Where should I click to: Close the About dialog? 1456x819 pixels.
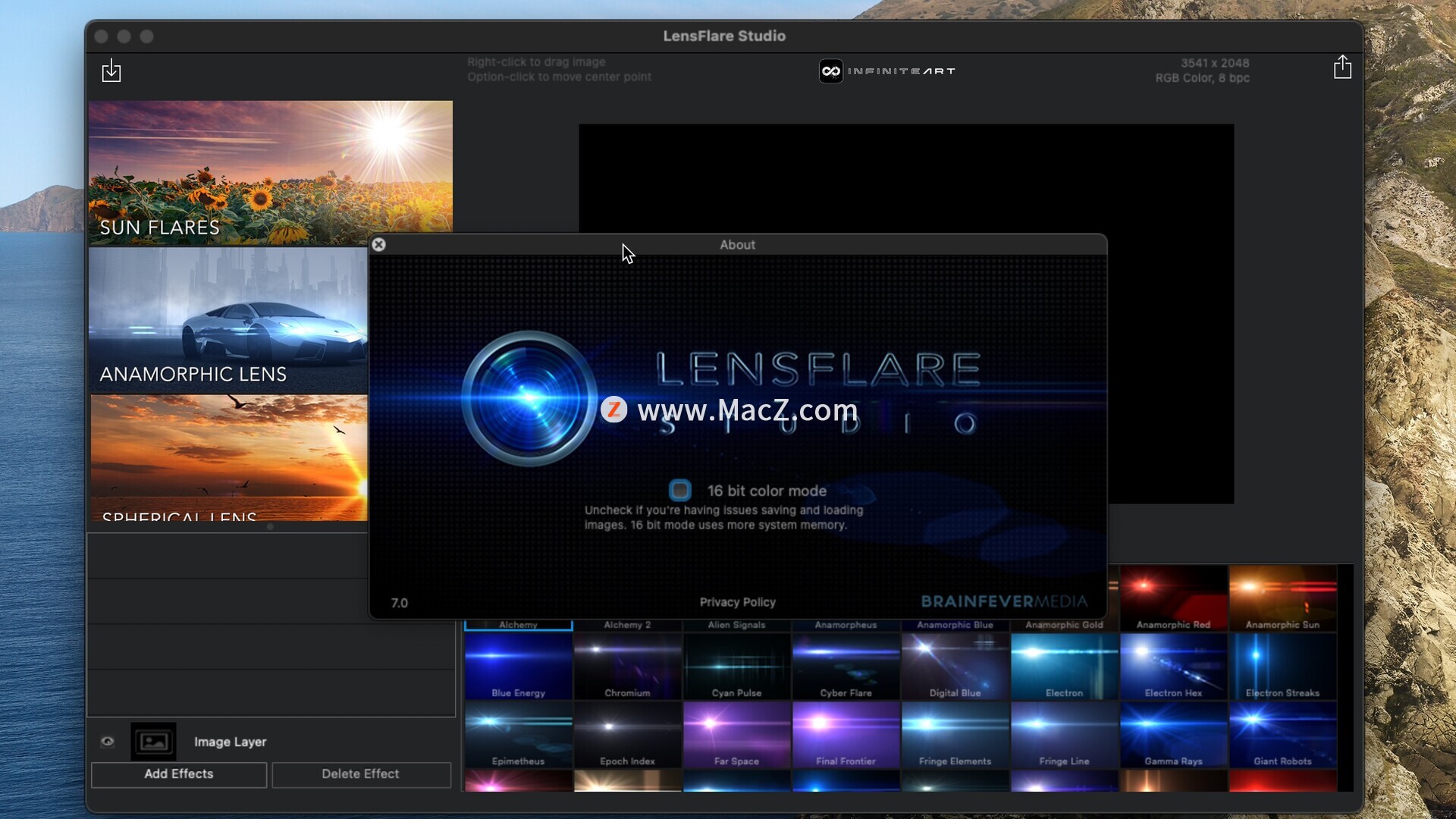(x=379, y=244)
